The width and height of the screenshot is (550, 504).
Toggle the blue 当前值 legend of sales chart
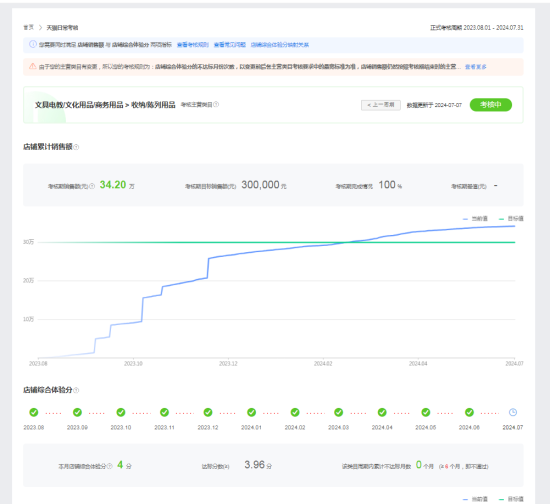[x=475, y=219]
